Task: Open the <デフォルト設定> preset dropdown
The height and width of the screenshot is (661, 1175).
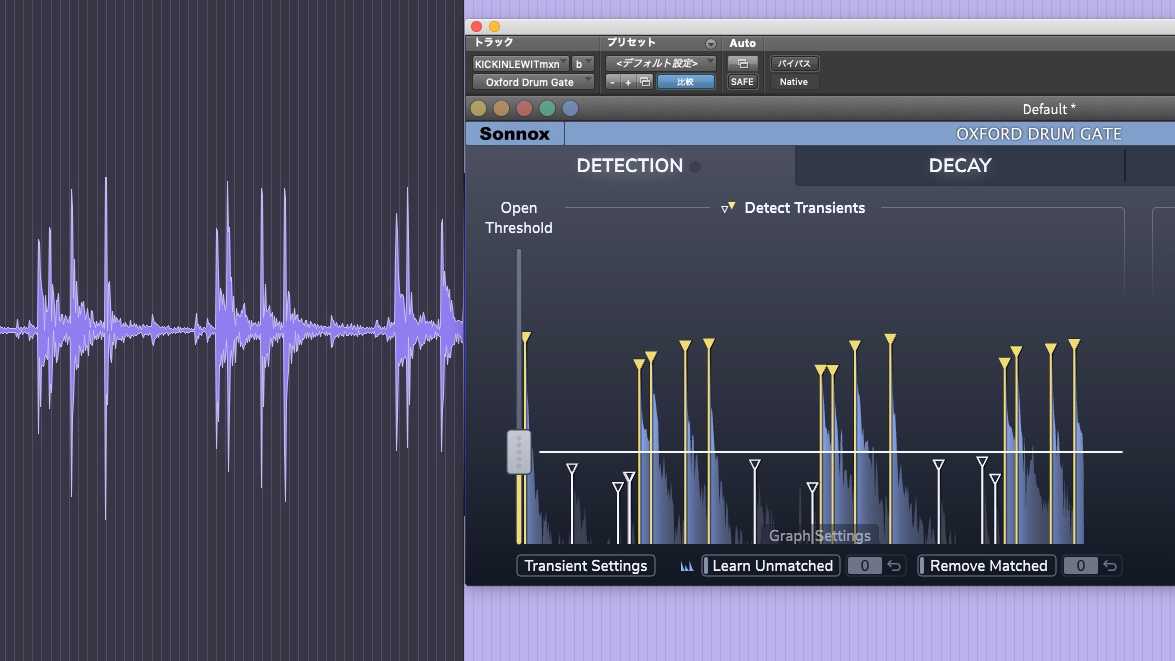Action: pyautogui.click(x=661, y=64)
